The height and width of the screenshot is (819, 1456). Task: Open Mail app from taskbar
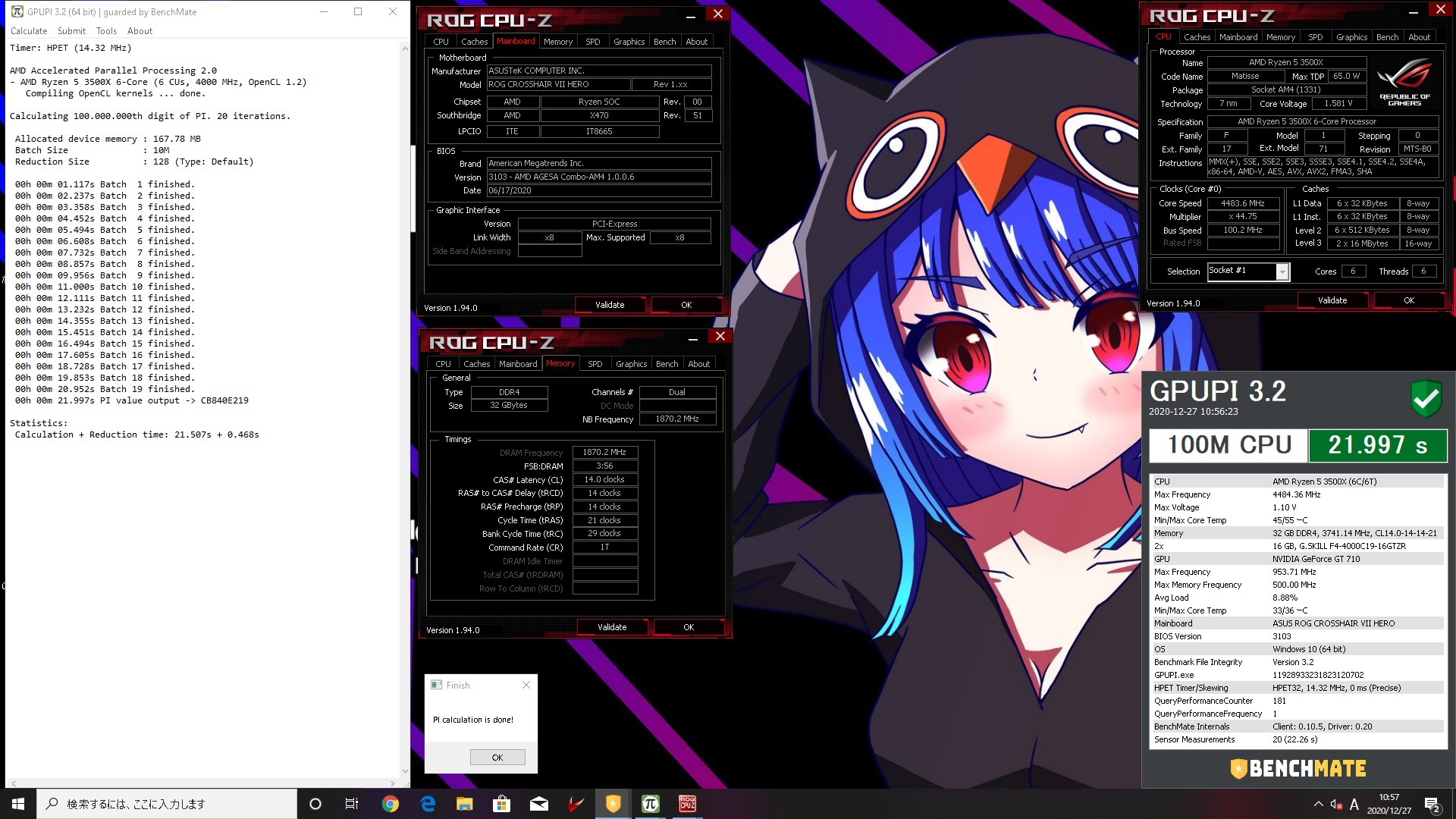pos(539,804)
